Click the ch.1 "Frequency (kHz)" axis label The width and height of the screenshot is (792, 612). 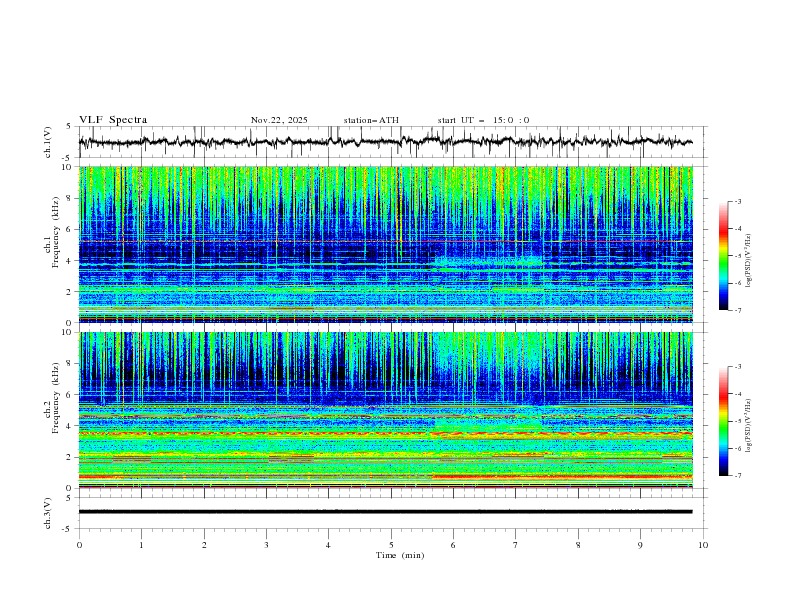pos(55,233)
